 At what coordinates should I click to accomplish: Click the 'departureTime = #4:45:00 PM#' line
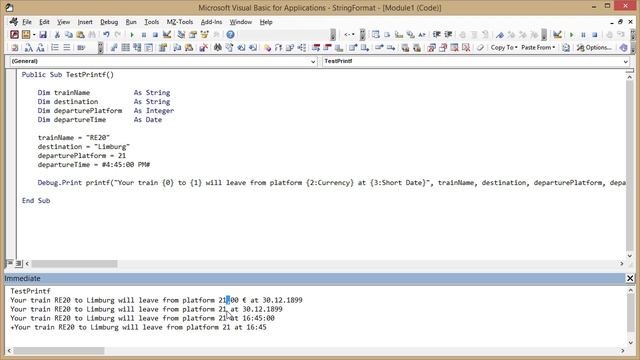[94, 164]
